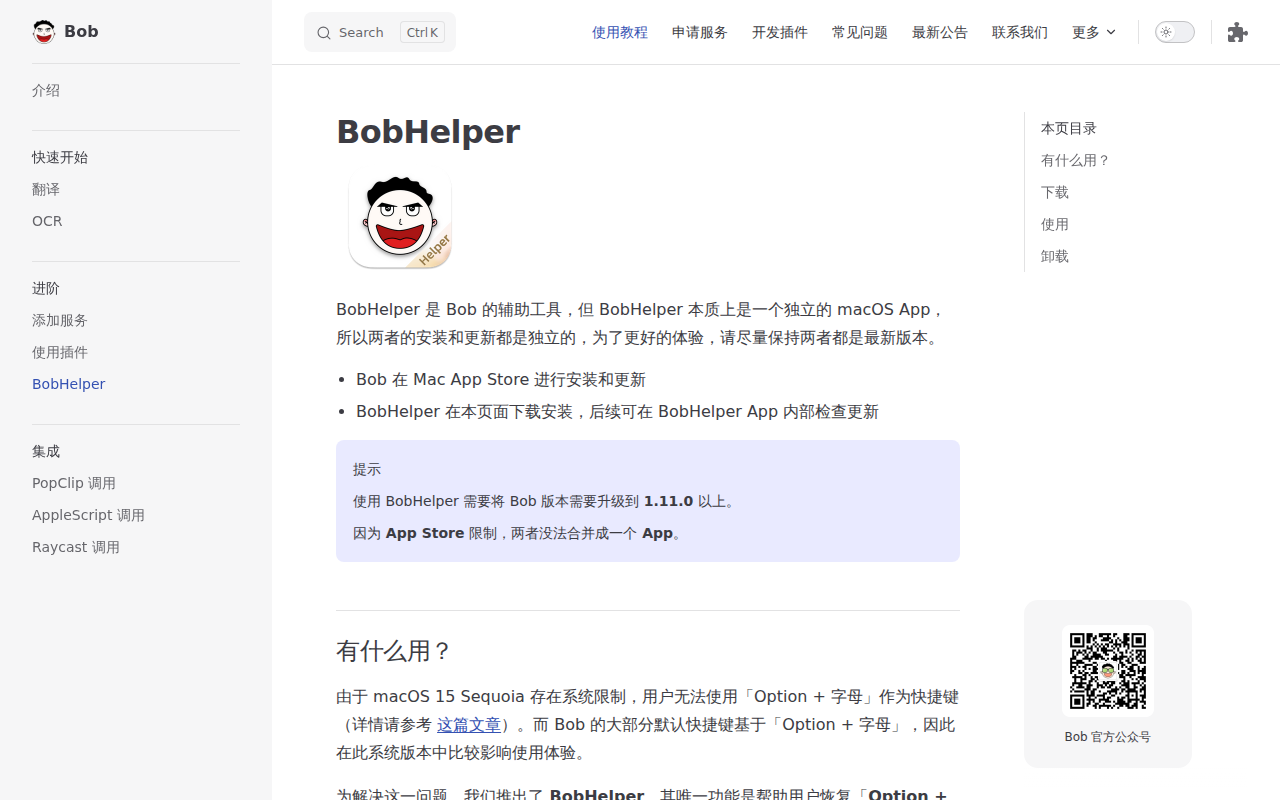The height and width of the screenshot is (800, 1280).
Task: Click the search magnifier icon
Action: [x=324, y=33]
